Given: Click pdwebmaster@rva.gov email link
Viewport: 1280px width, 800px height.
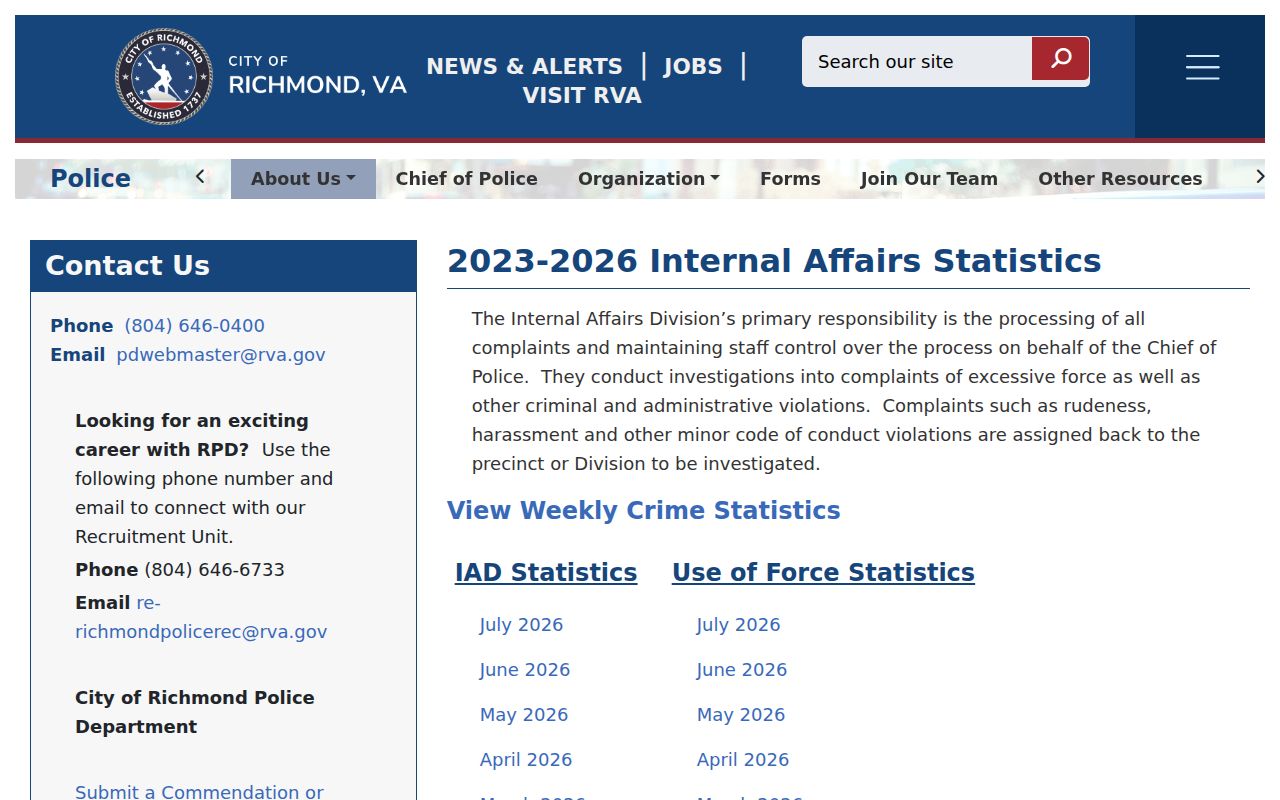Looking at the screenshot, I should coord(221,354).
